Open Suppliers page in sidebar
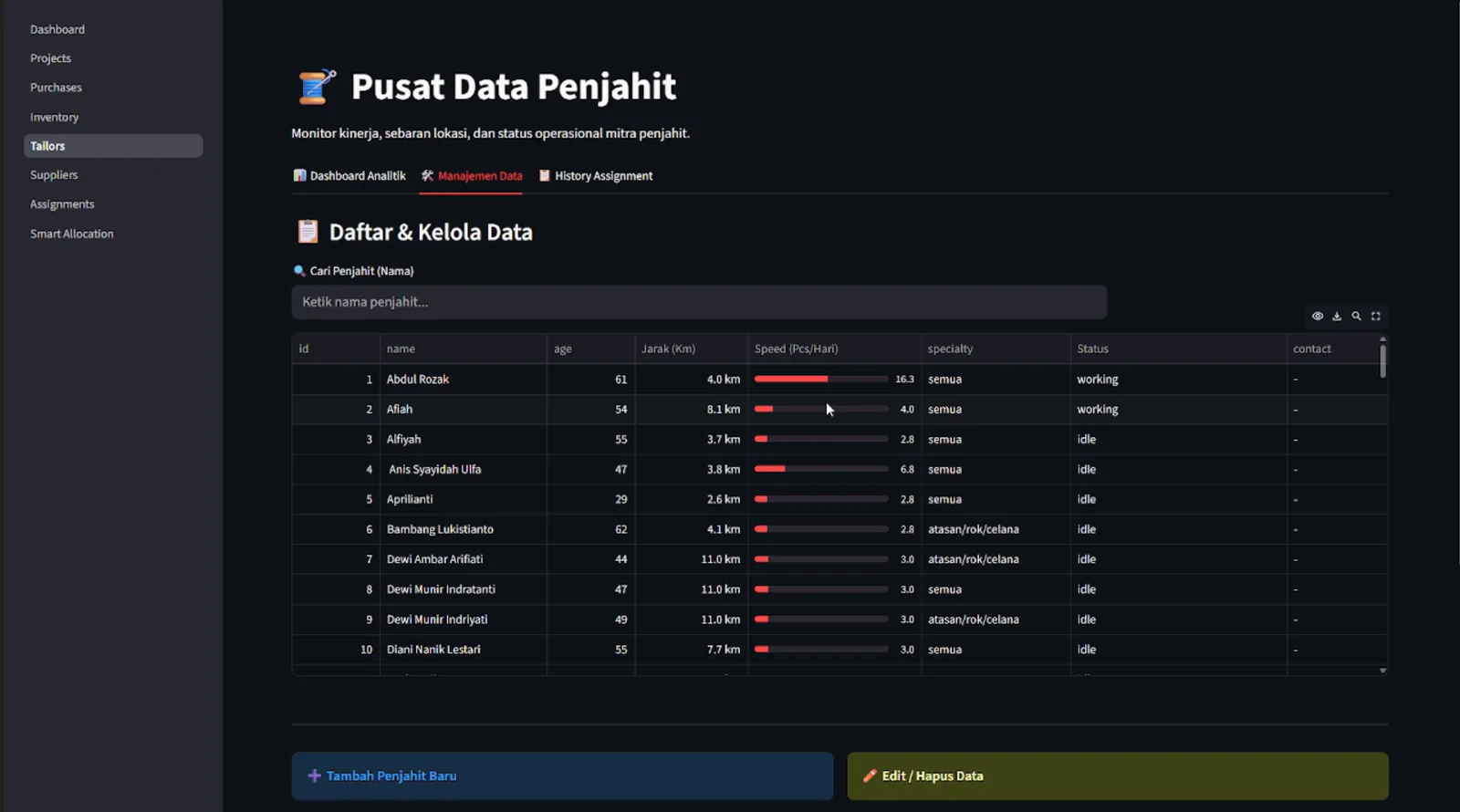Viewport: 1460px width, 812px height. [54, 175]
